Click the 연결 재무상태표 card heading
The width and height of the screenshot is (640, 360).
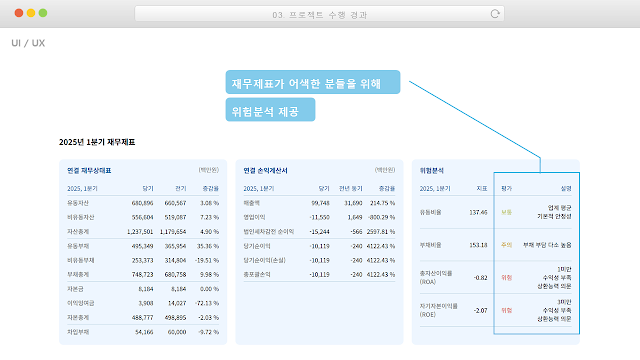89,171
